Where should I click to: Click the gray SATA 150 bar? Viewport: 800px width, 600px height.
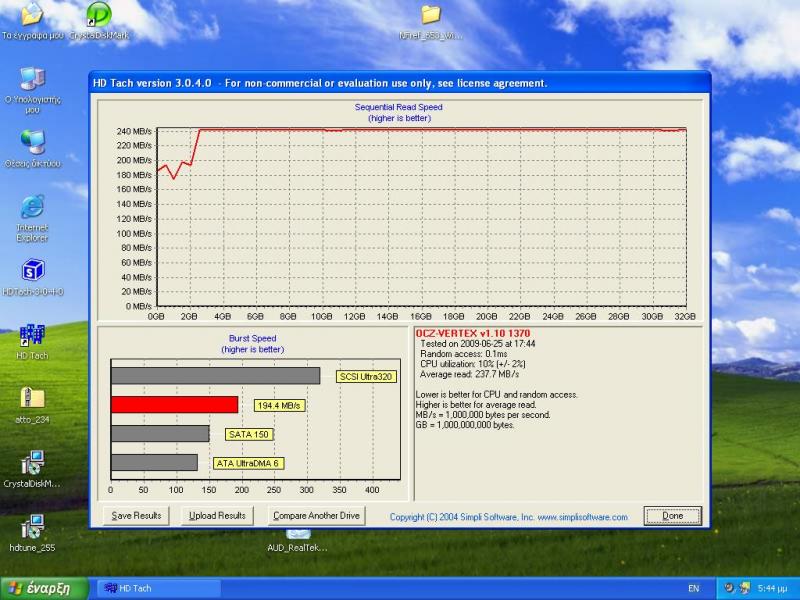pos(160,434)
